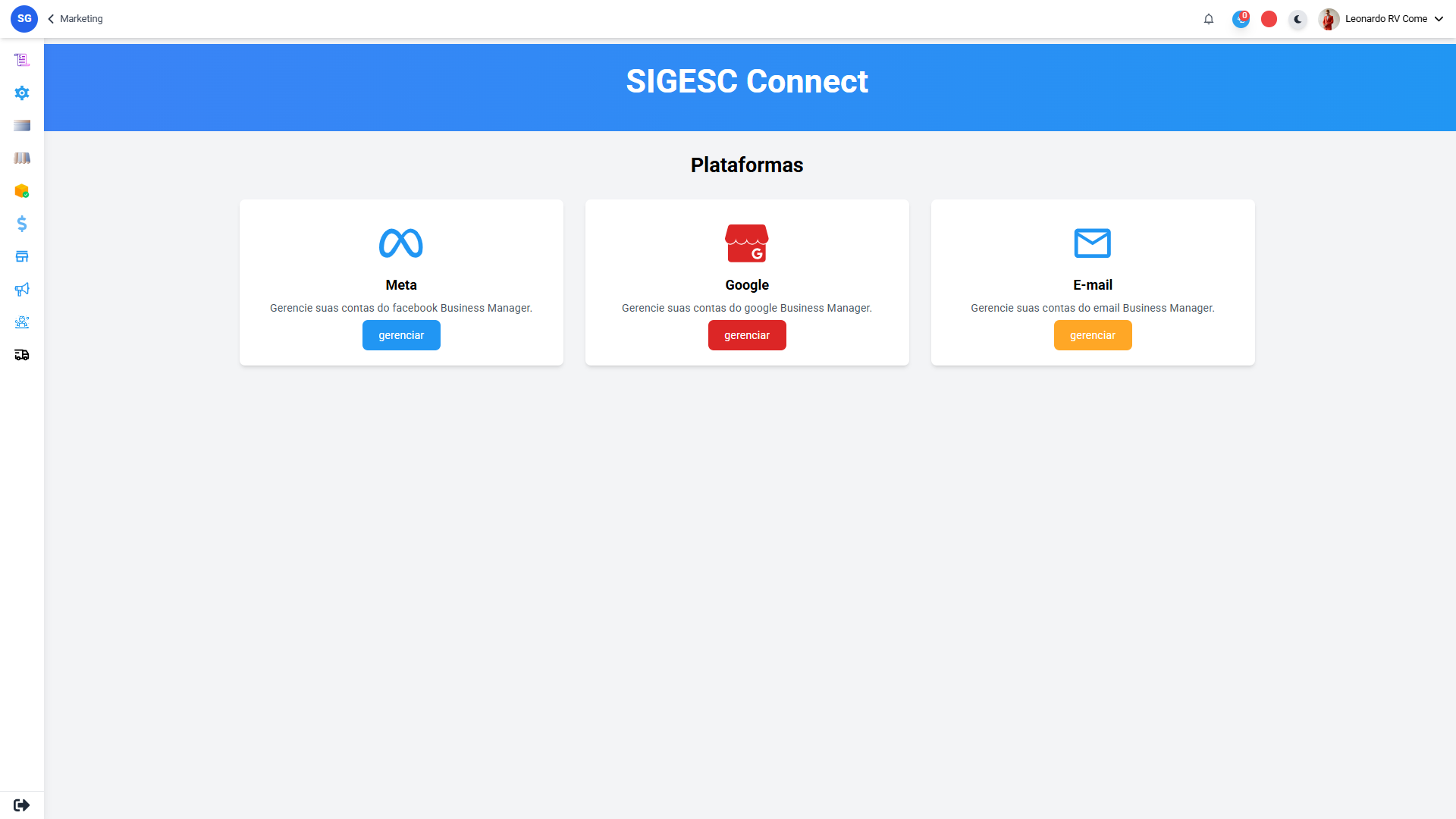Toggle dark mode with moon icon
The width and height of the screenshot is (1456, 819).
click(1298, 19)
